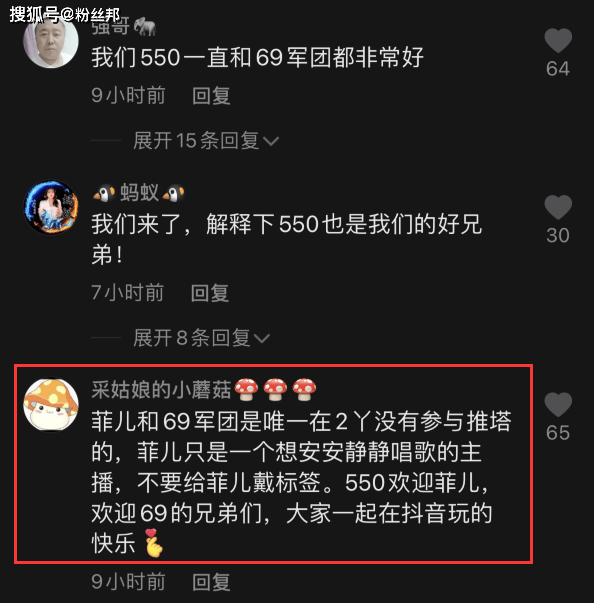Viewport: 594px width, 603px height.
Task: Reply to 强哥's comment about 550 and 69军团
Action: pos(211,95)
